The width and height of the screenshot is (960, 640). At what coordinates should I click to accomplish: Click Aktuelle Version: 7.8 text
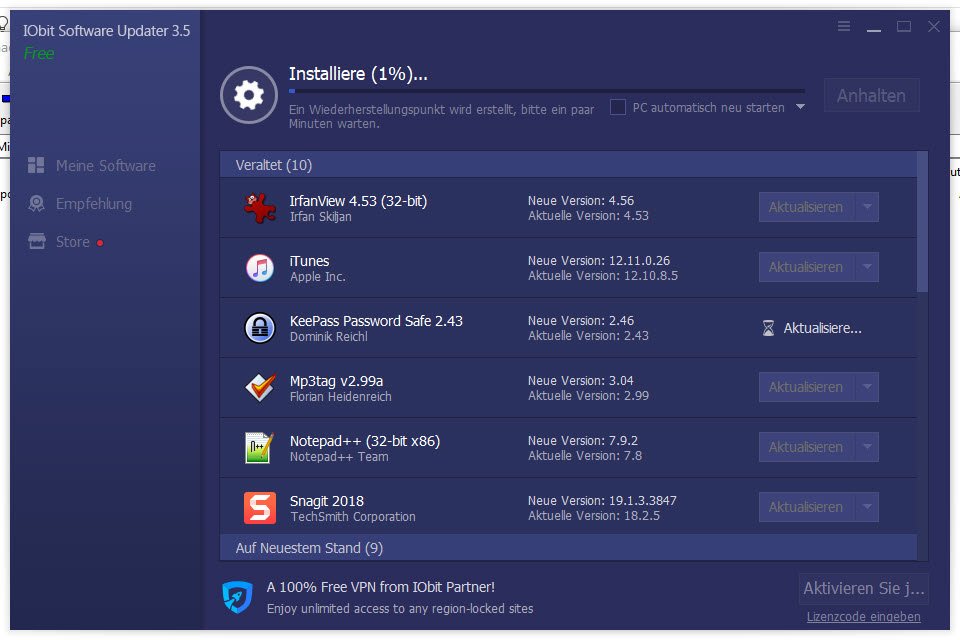click(x=585, y=456)
